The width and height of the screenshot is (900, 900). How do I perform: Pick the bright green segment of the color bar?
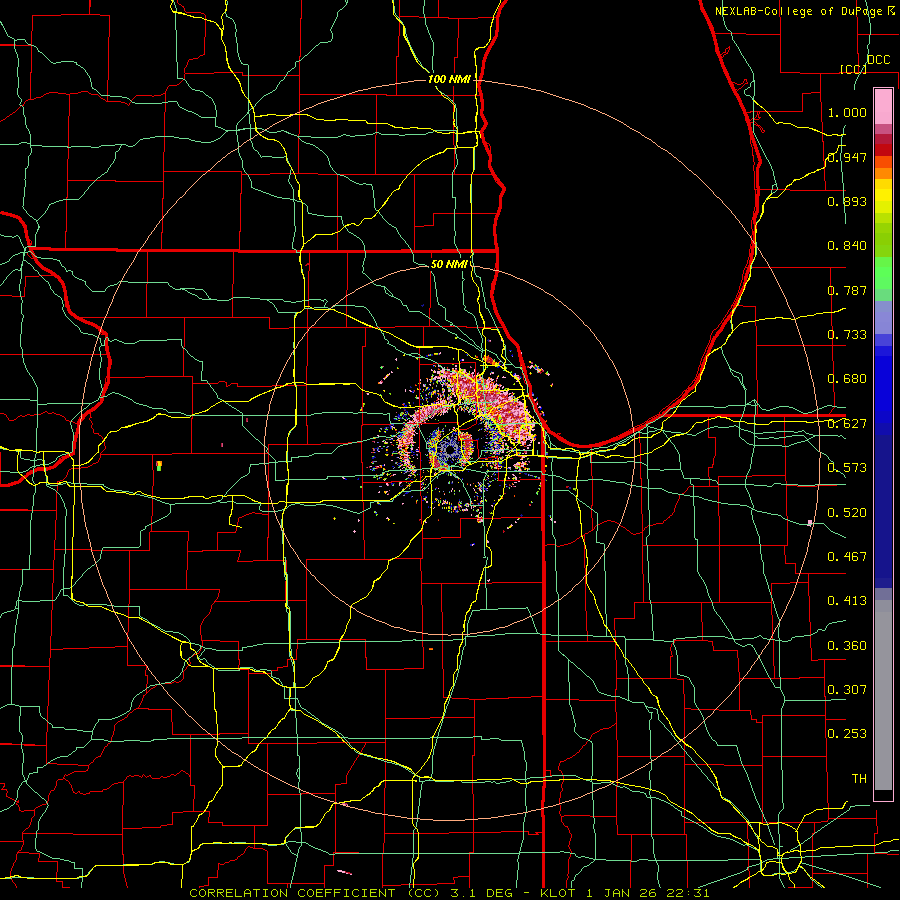pos(883,273)
